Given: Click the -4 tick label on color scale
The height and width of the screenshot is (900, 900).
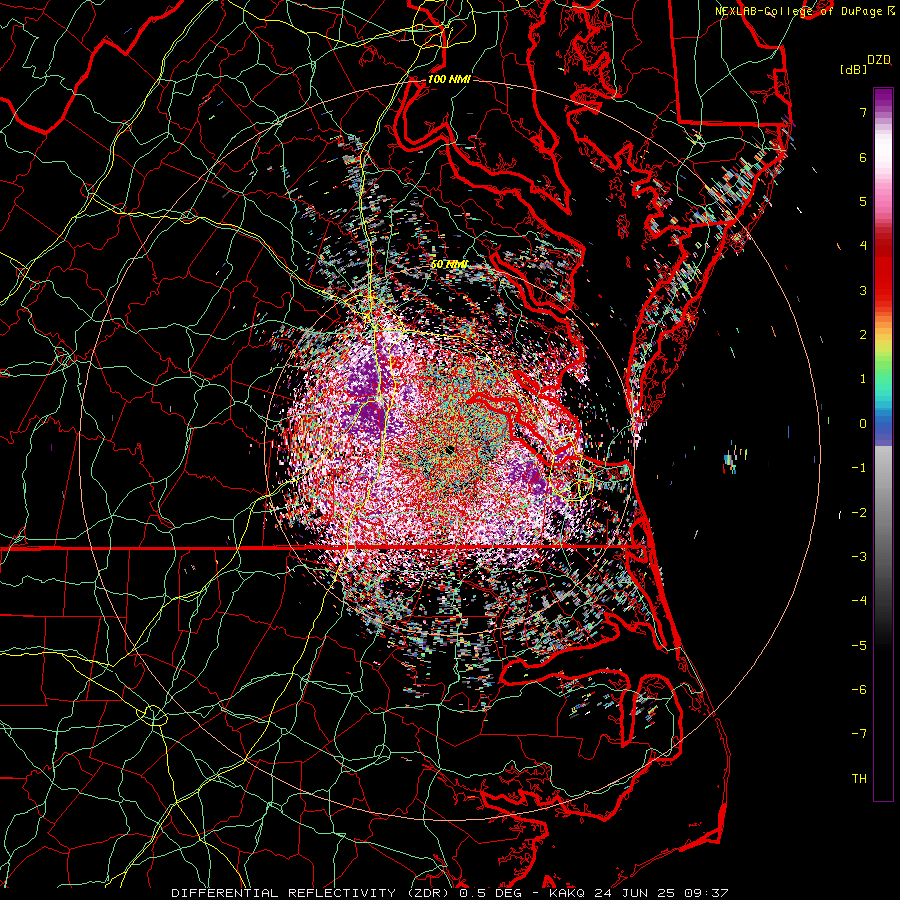Looking at the screenshot, I should [x=859, y=601].
